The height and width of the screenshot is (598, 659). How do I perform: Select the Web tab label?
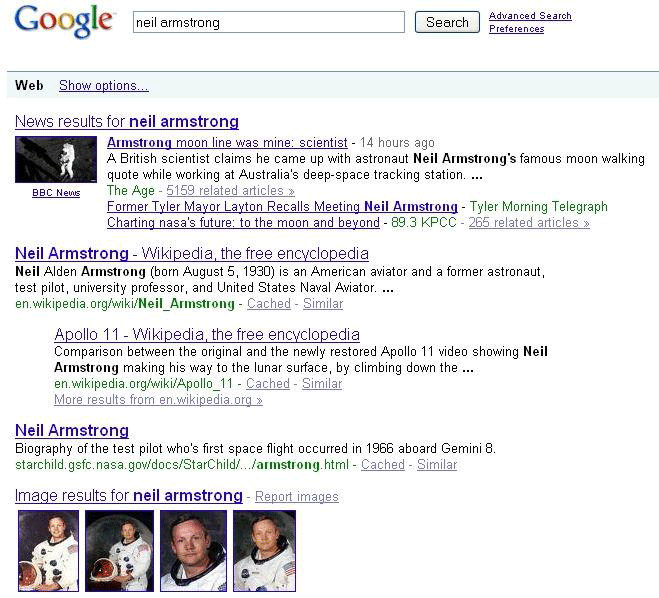[29, 85]
